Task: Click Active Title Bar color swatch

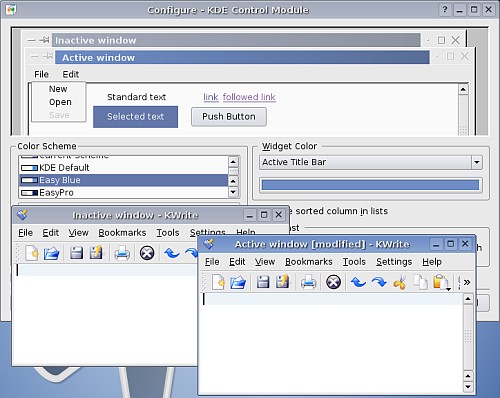Action: (x=370, y=185)
